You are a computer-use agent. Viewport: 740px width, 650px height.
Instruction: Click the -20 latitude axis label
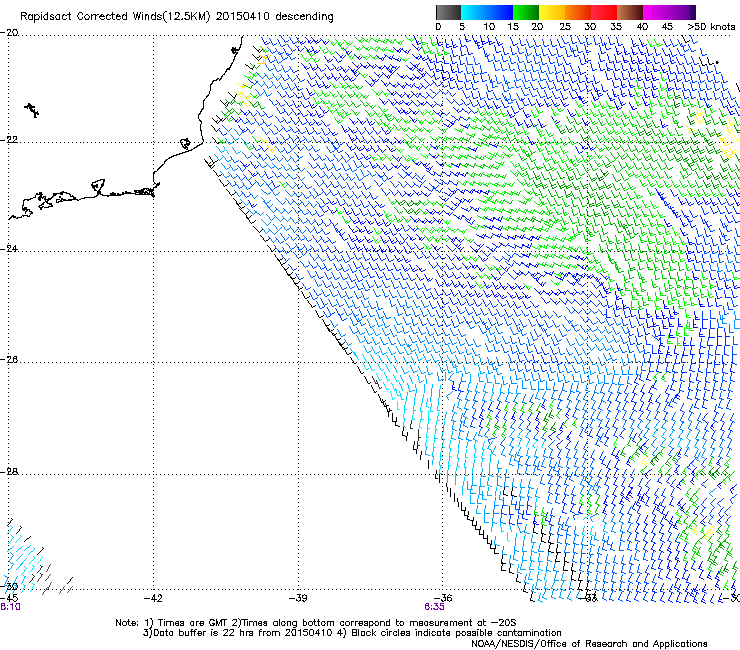click(9, 33)
